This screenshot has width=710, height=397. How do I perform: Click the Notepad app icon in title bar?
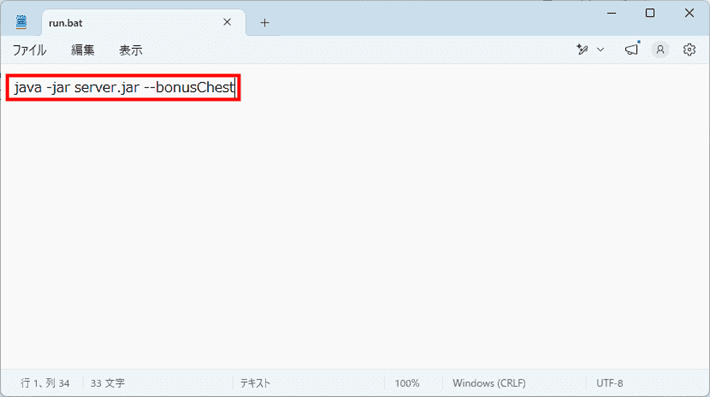[x=21, y=22]
